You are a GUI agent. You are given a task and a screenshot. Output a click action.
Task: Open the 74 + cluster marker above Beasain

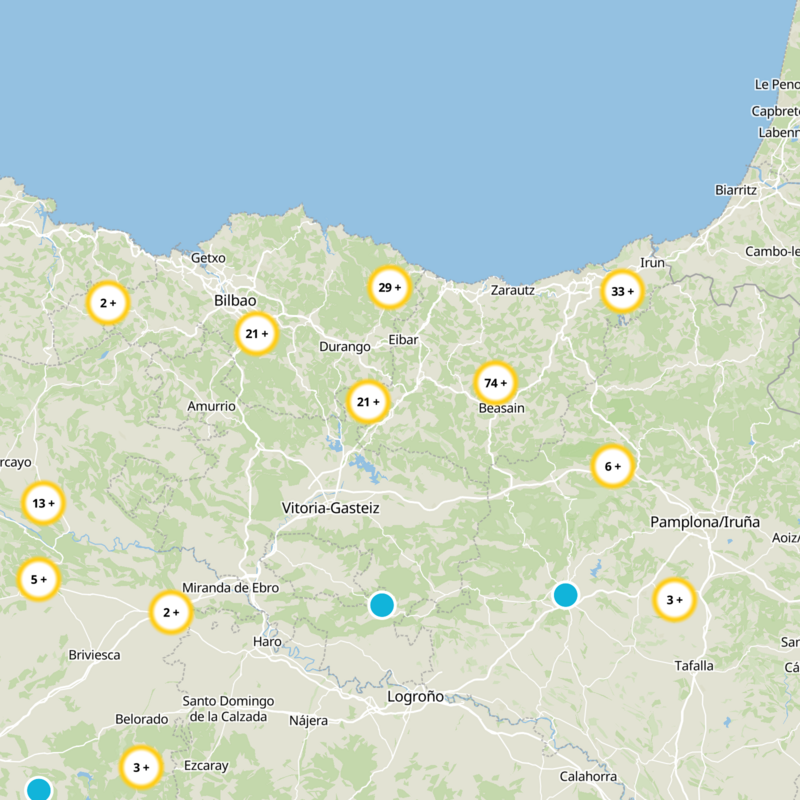(495, 383)
